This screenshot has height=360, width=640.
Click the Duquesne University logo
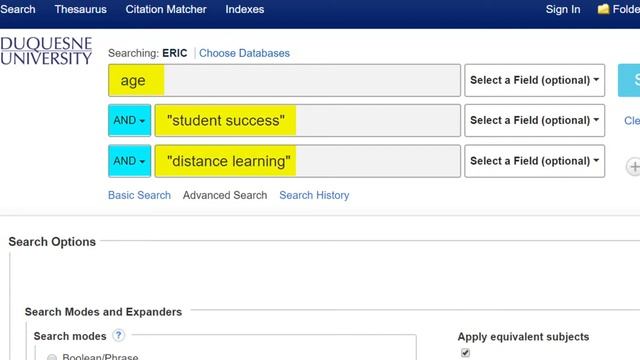pos(46,51)
